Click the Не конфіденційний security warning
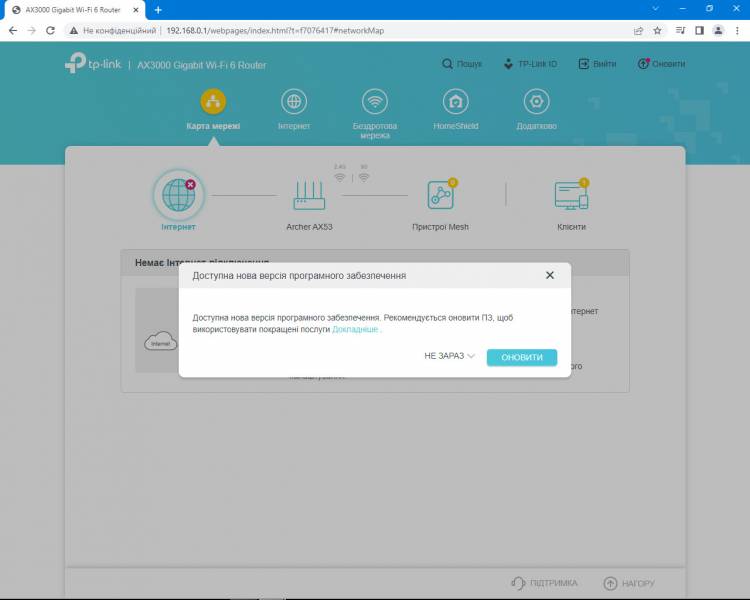Screen dimensions: 750x600 (x=113, y=31)
